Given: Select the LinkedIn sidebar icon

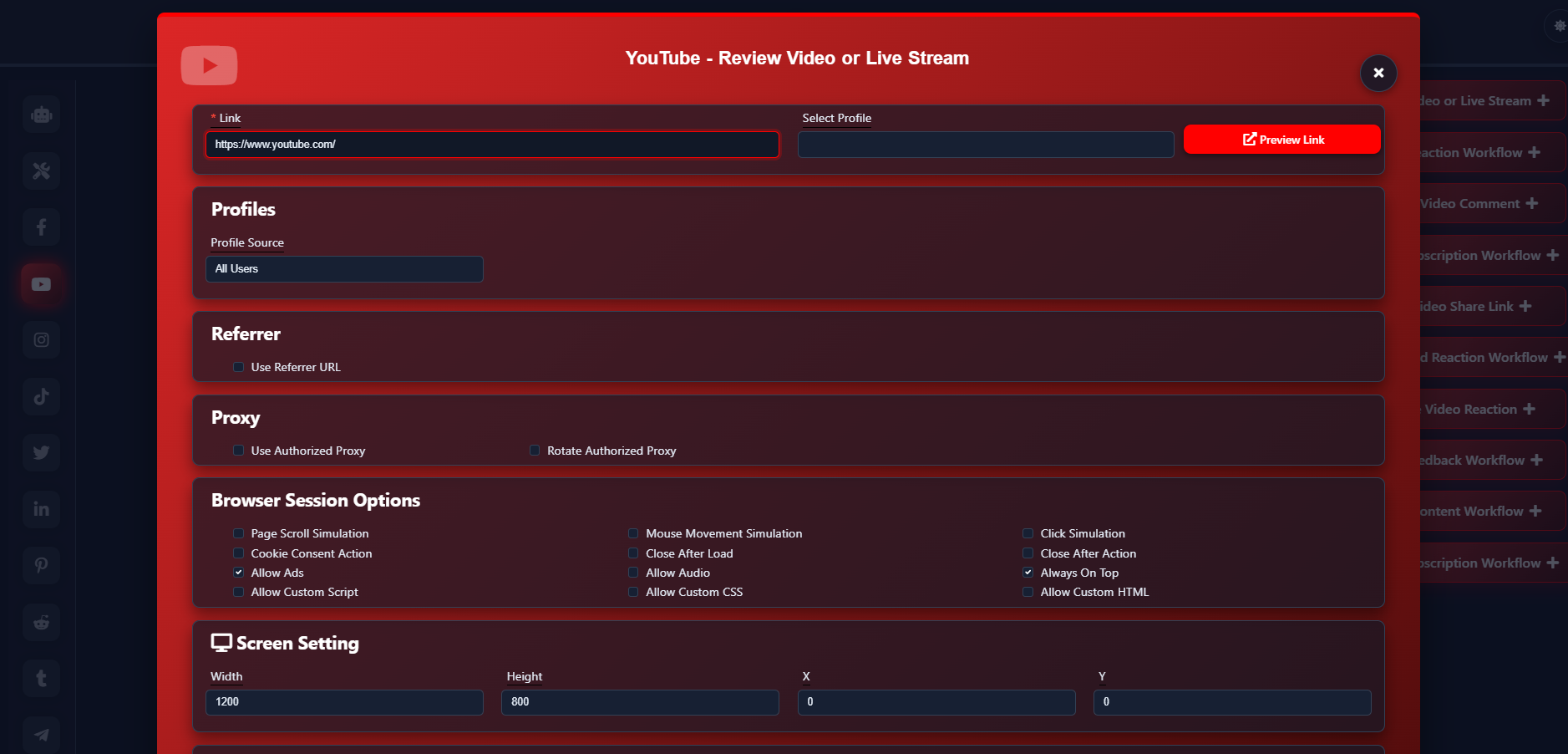Looking at the screenshot, I should click(x=41, y=509).
